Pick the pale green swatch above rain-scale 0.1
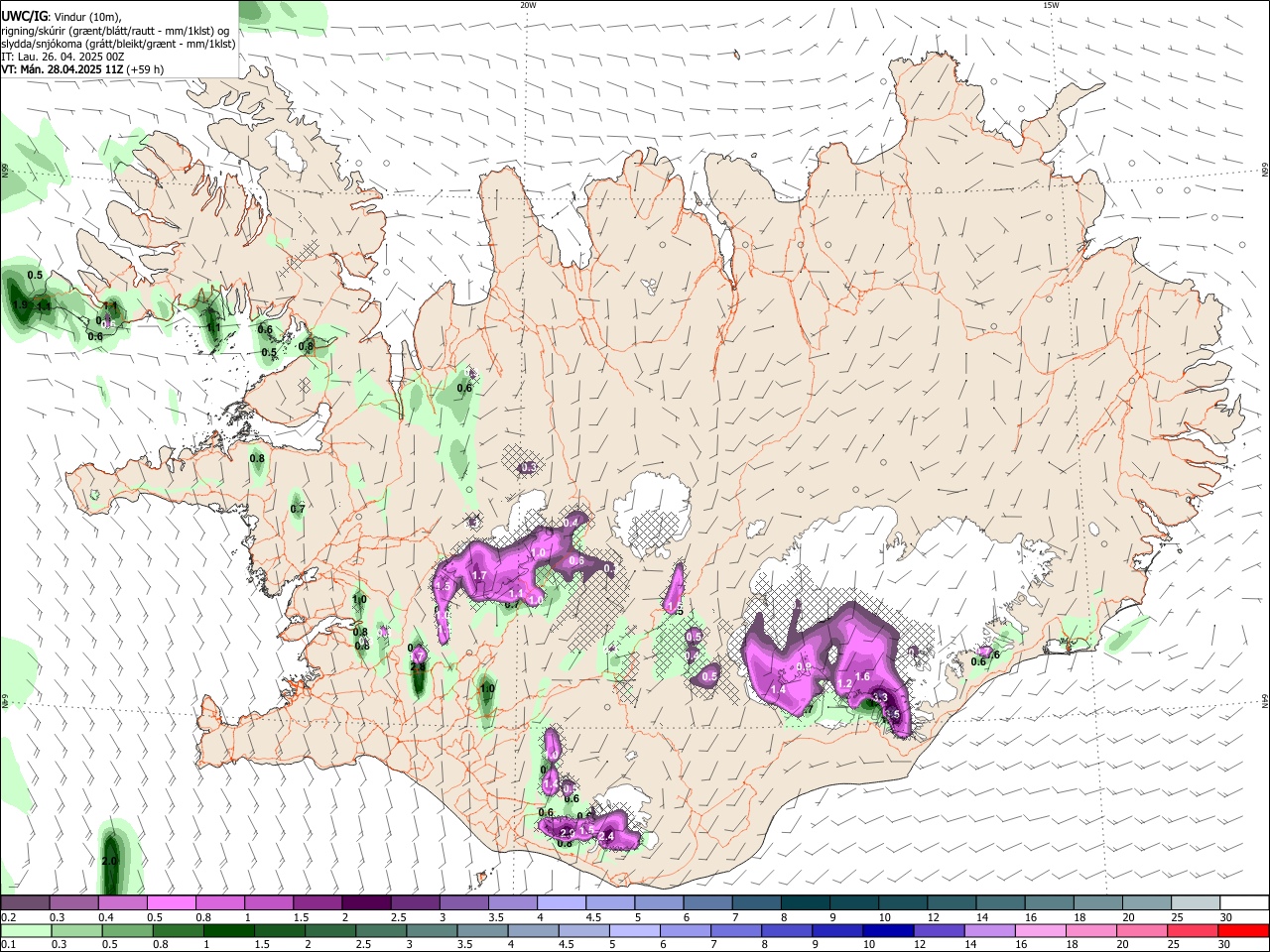This screenshot has width=1270, height=952. (x=25, y=930)
